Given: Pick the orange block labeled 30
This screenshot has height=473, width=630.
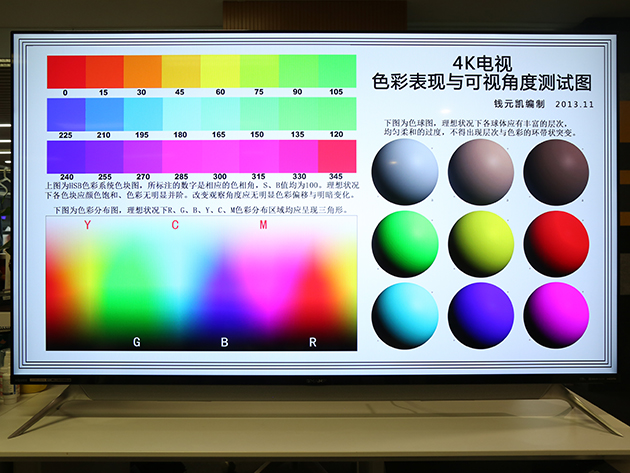Looking at the screenshot, I should point(143,72).
